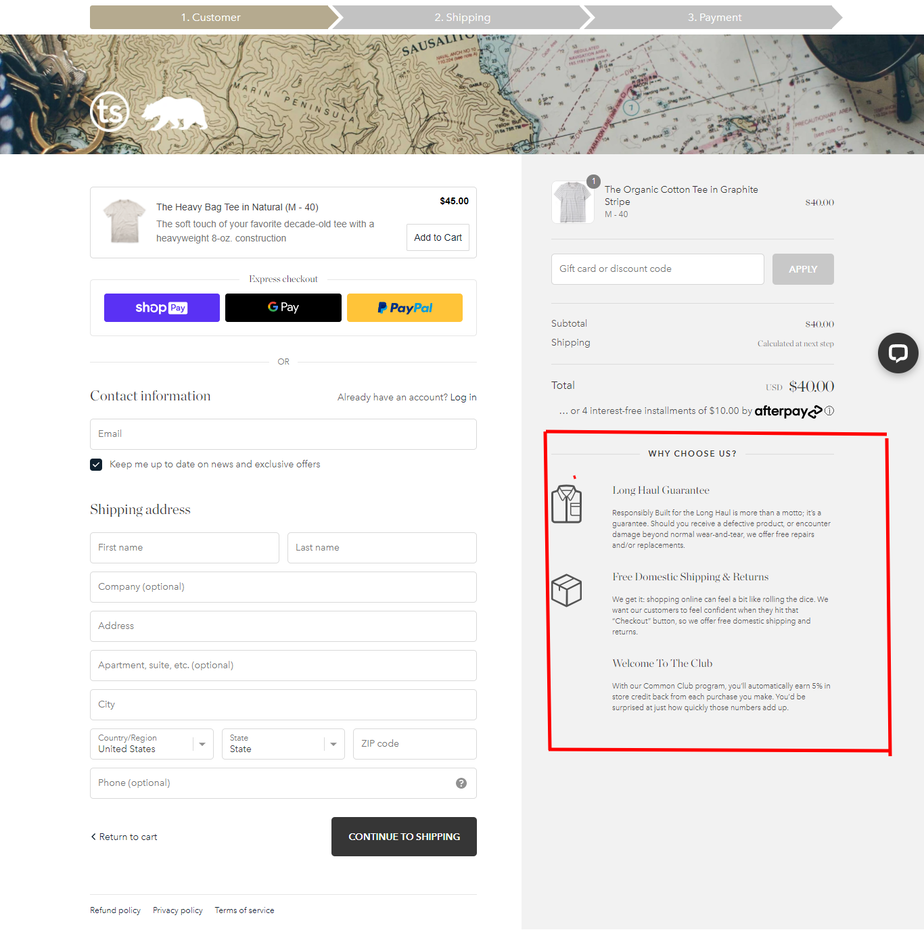Click the Long Haul Guarantee heading
This screenshot has width=924, height=930.
coord(661,491)
